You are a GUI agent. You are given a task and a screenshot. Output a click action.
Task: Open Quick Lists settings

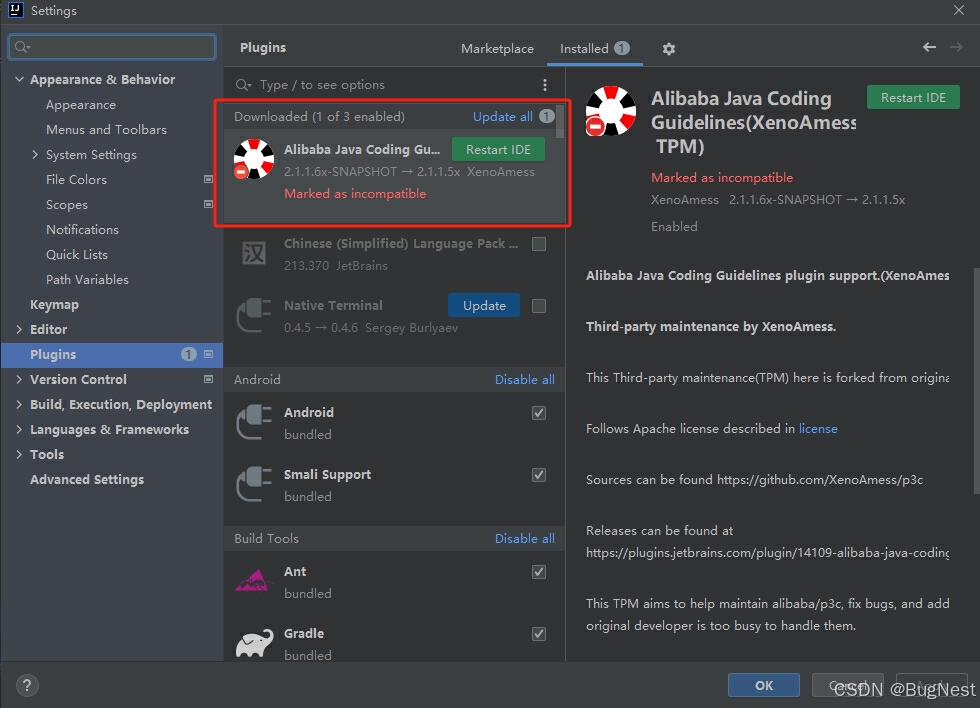(76, 254)
